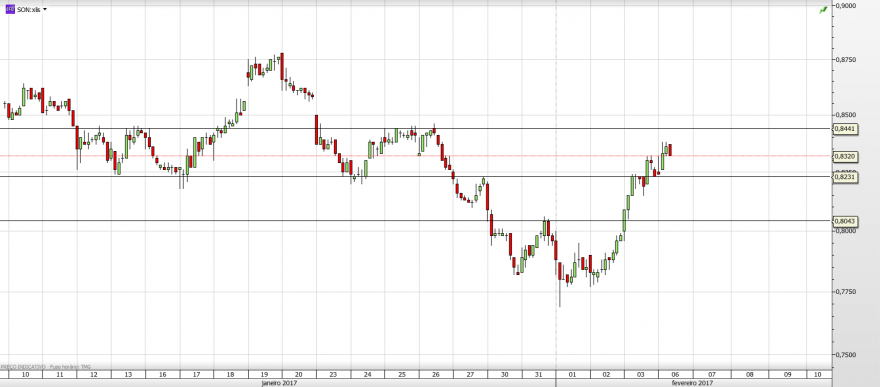The width and height of the screenshot is (880, 387).
Task: Click the 0,7500 price axis label
Action: tap(846, 355)
